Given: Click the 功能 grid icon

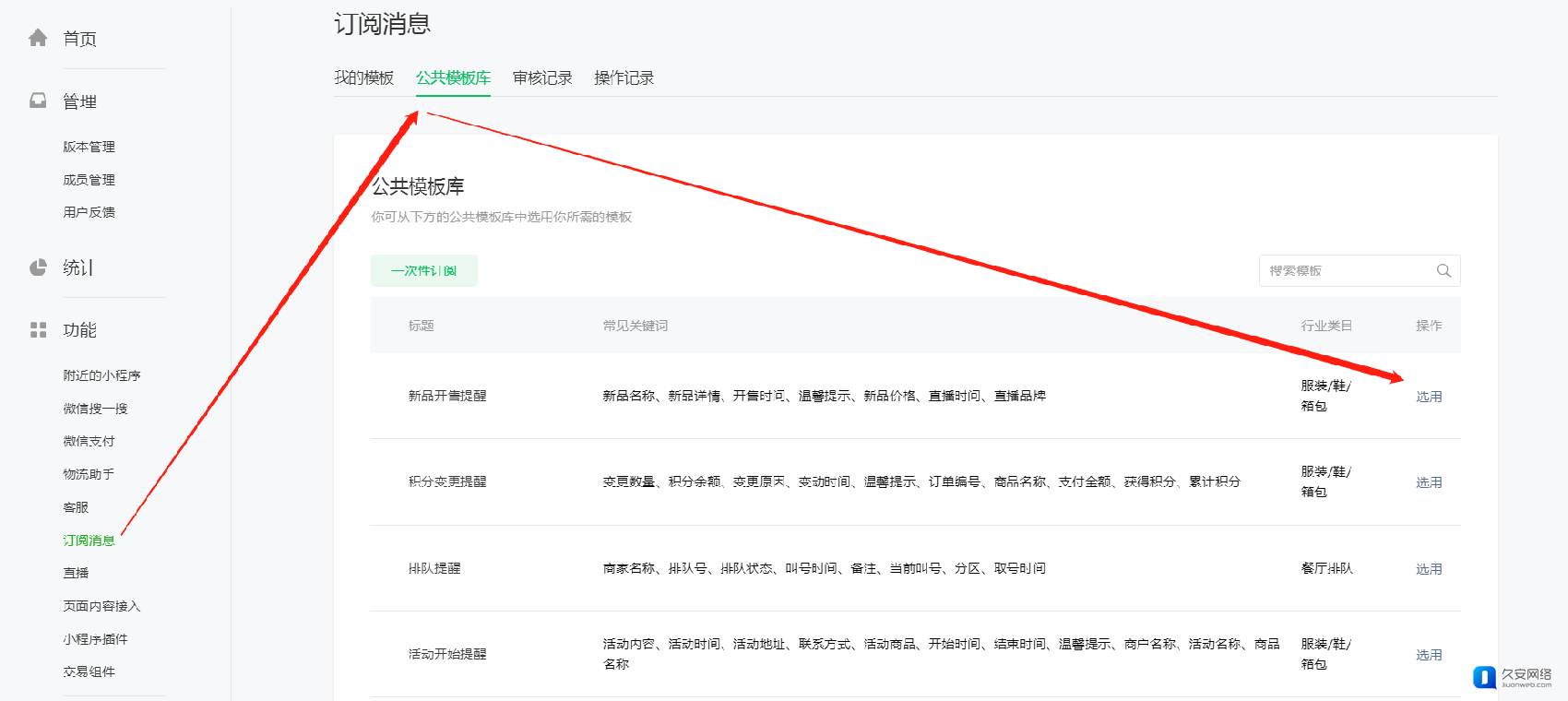Looking at the screenshot, I should tap(38, 330).
